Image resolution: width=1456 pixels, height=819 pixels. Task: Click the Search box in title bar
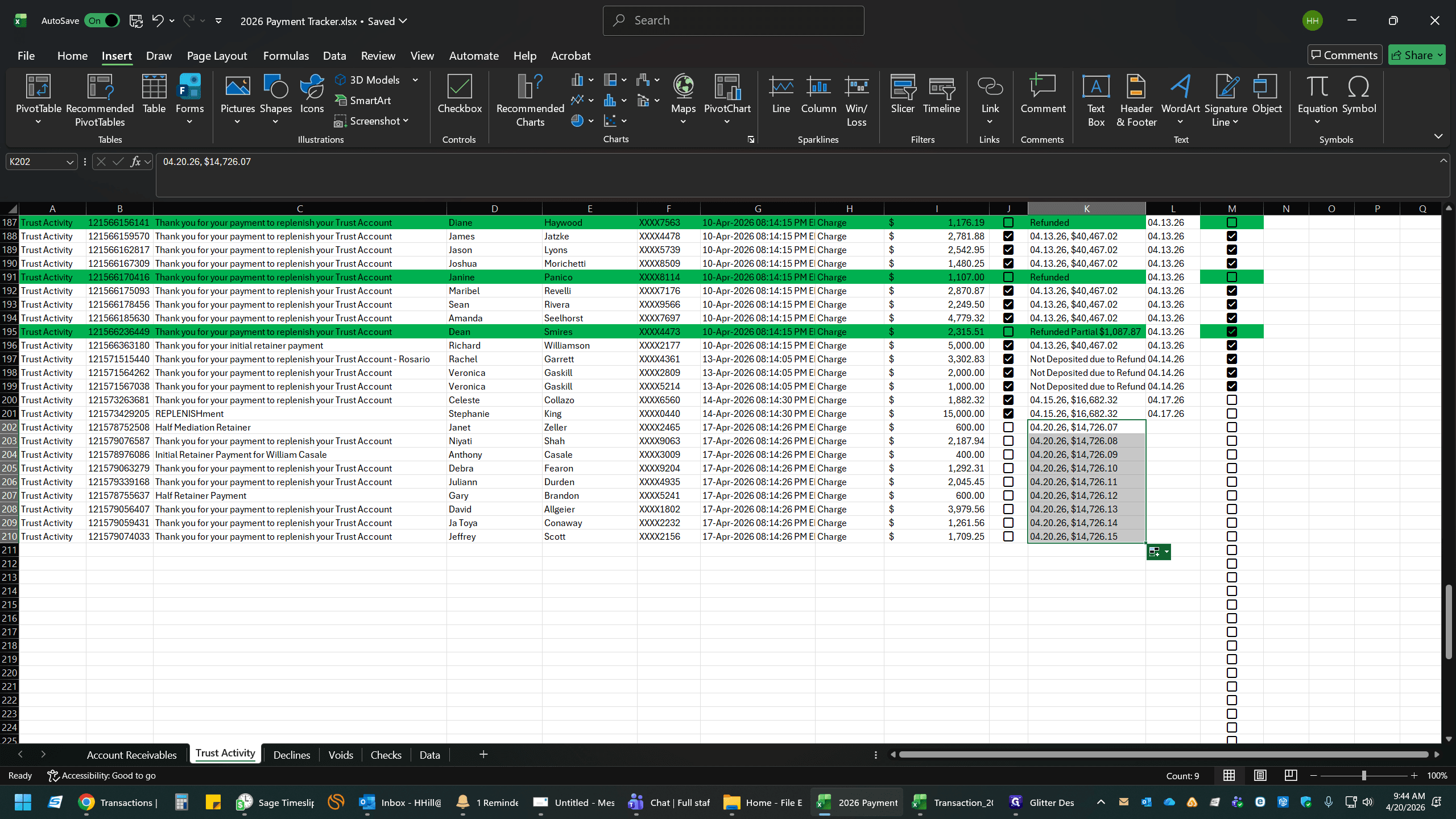(x=733, y=20)
